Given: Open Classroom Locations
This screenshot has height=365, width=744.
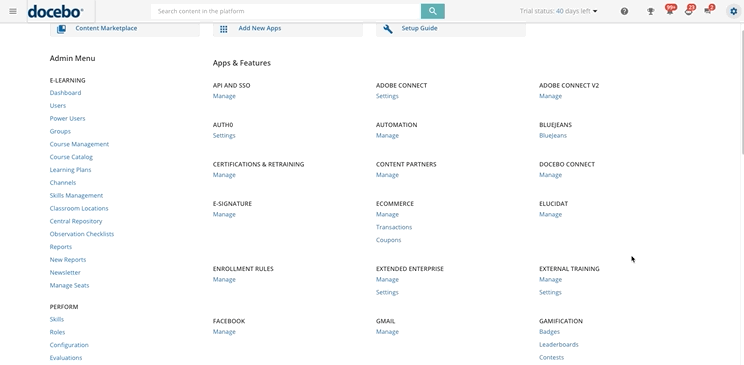Looking at the screenshot, I should click(x=79, y=208).
